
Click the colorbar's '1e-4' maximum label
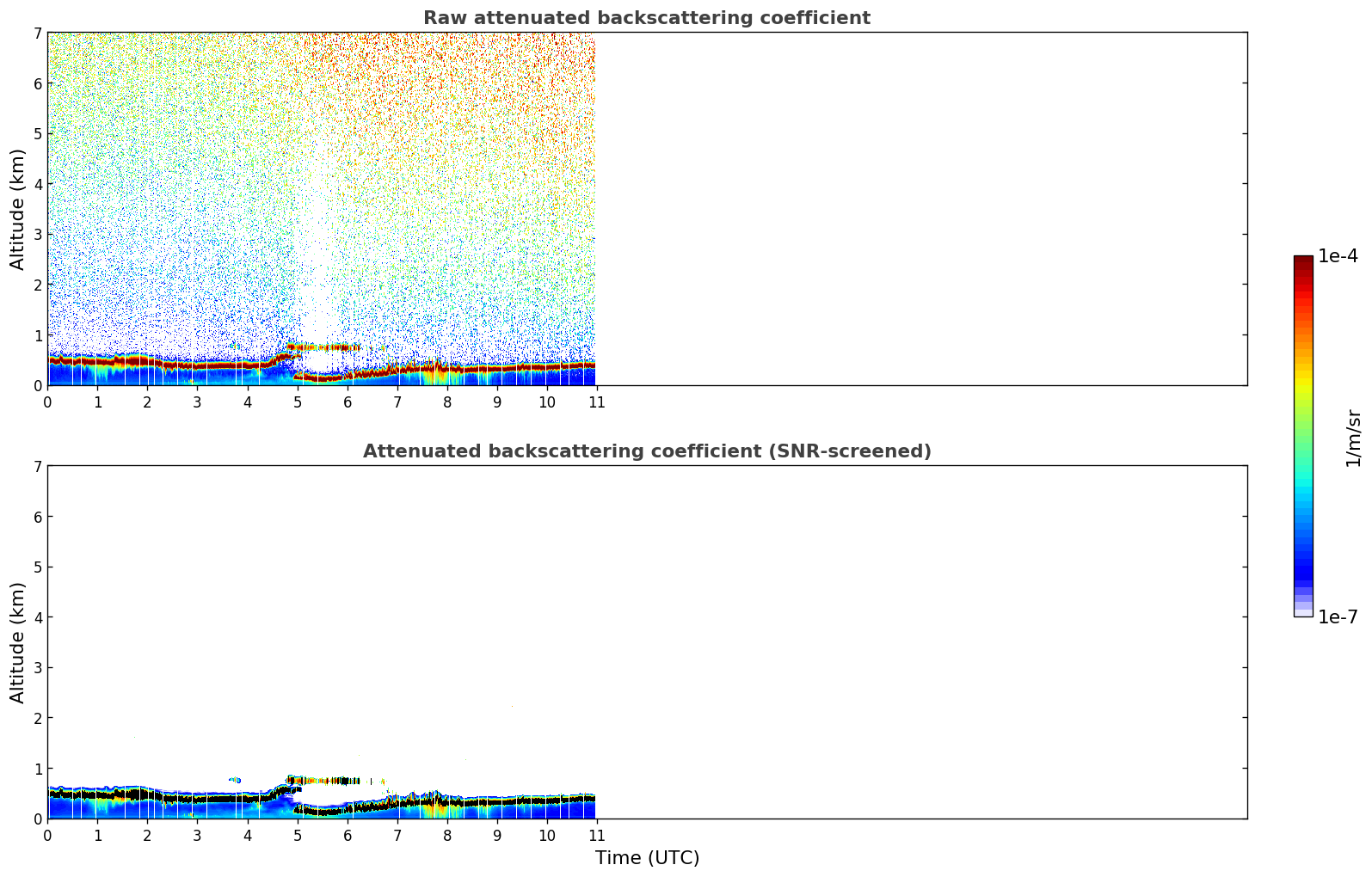(1338, 256)
